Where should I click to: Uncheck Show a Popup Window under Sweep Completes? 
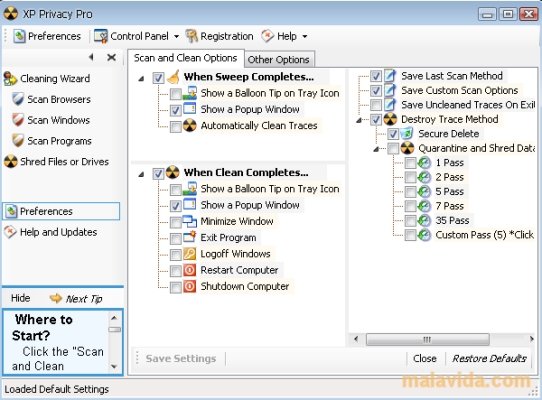click(176, 110)
